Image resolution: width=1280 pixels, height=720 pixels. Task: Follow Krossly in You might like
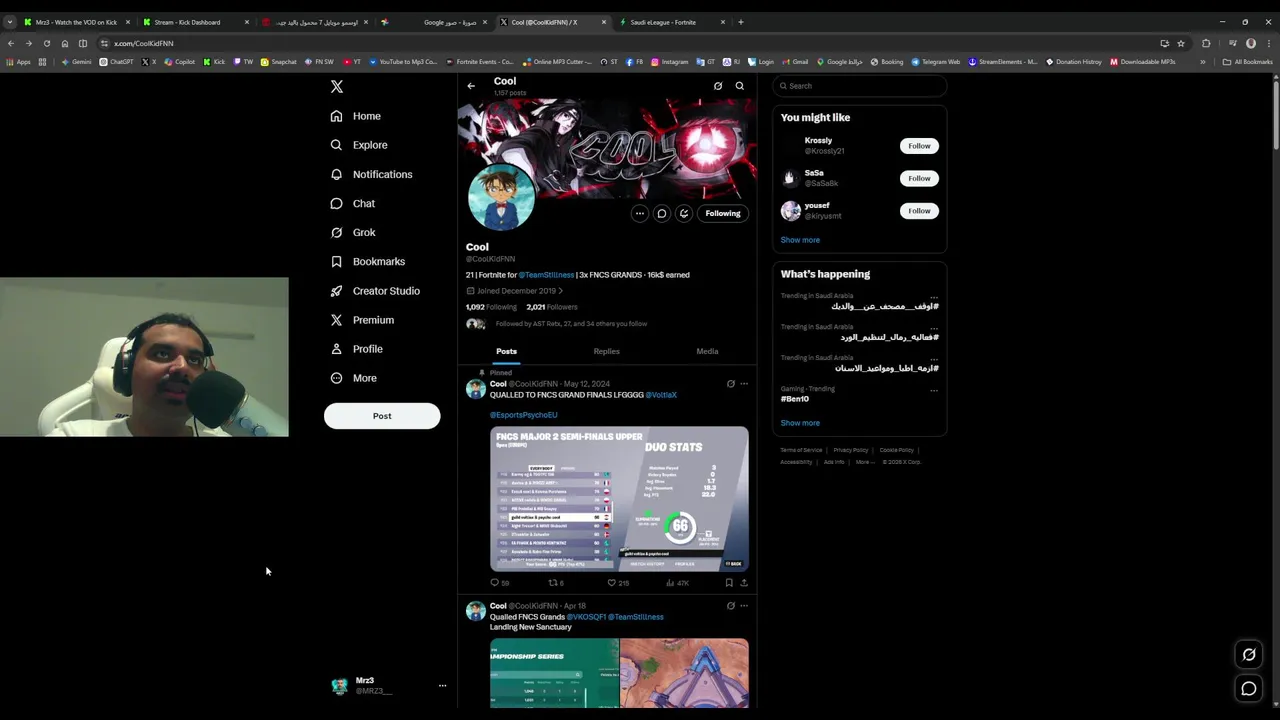click(x=919, y=146)
